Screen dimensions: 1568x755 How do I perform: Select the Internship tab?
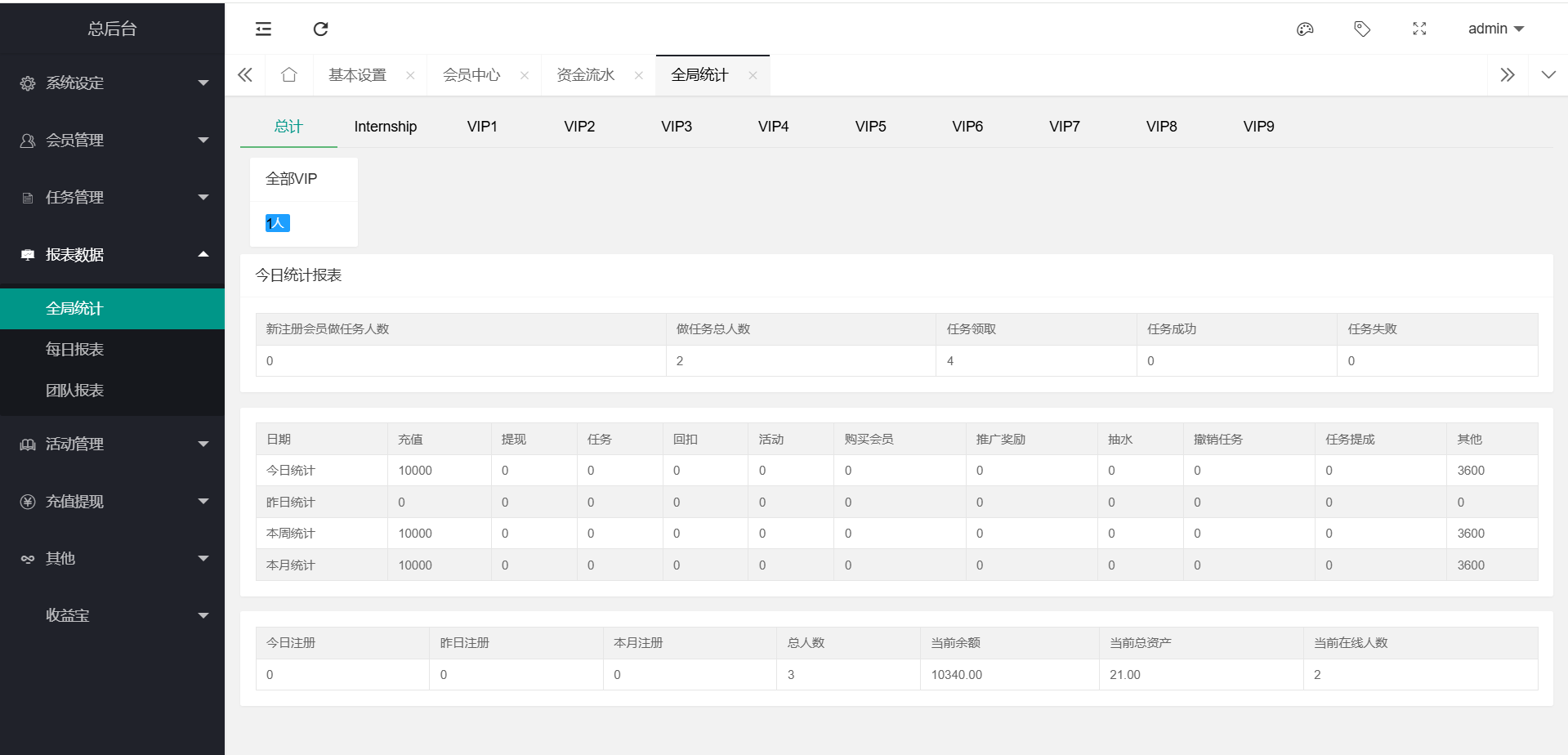pos(385,127)
